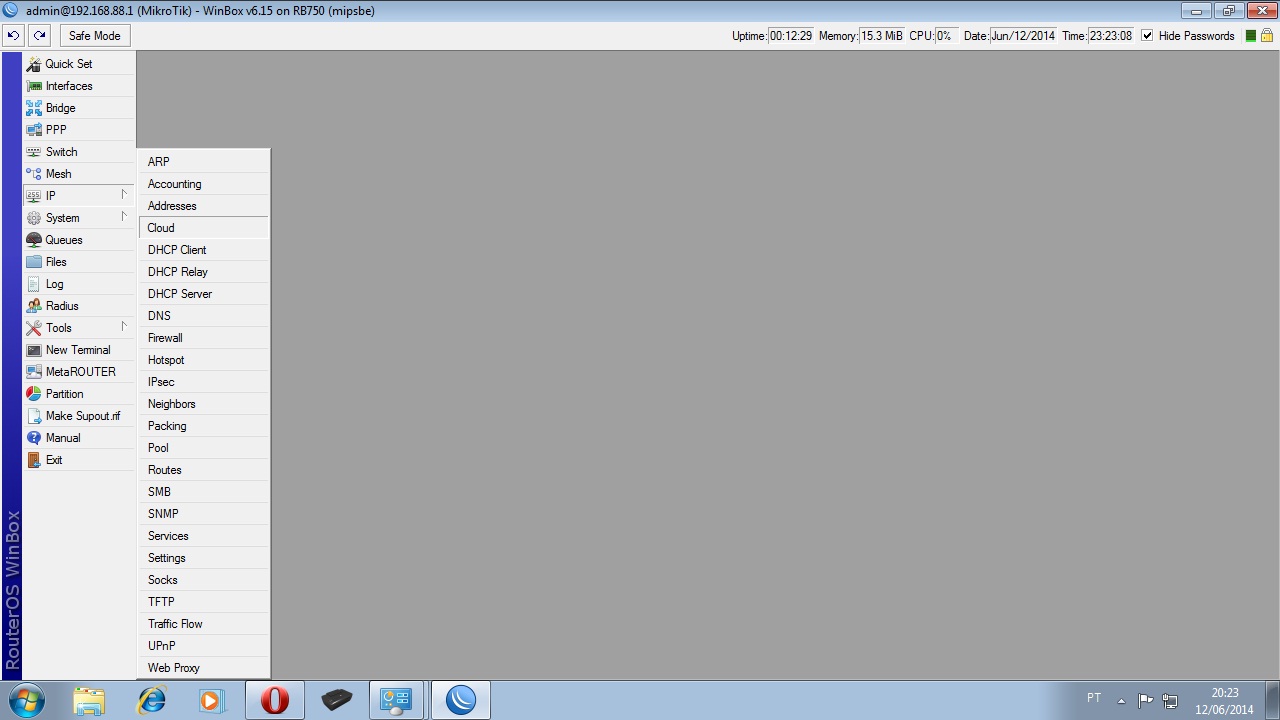Expand the Tools submenu arrow

click(124, 327)
